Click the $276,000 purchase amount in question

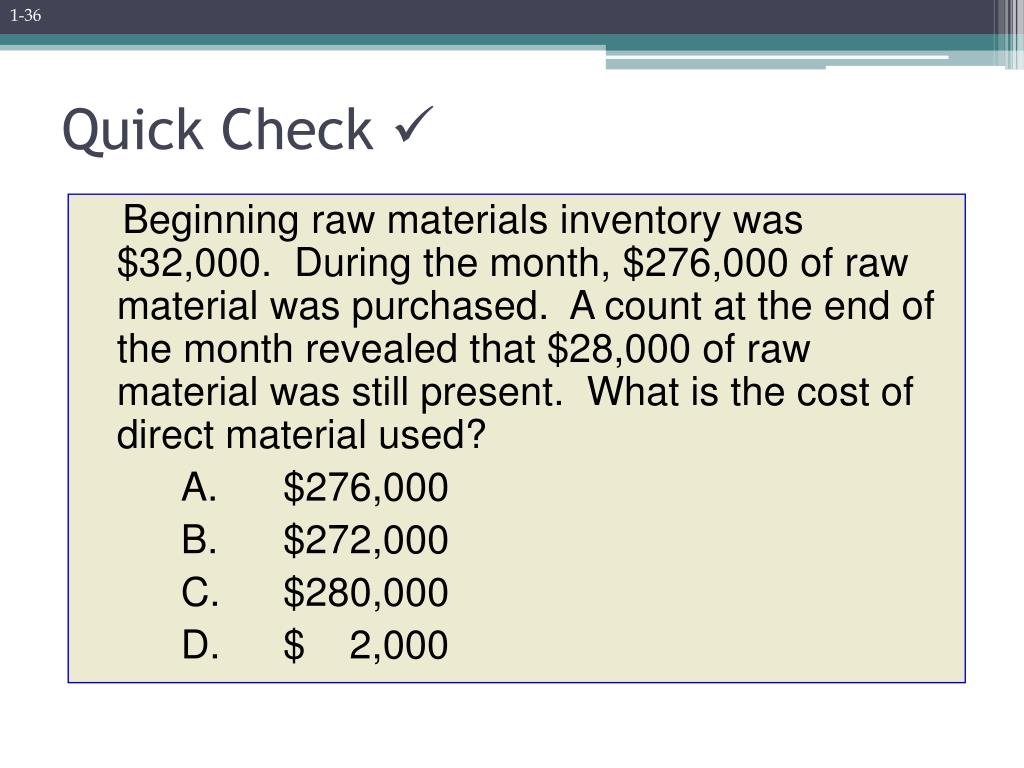[x=705, y=264]
